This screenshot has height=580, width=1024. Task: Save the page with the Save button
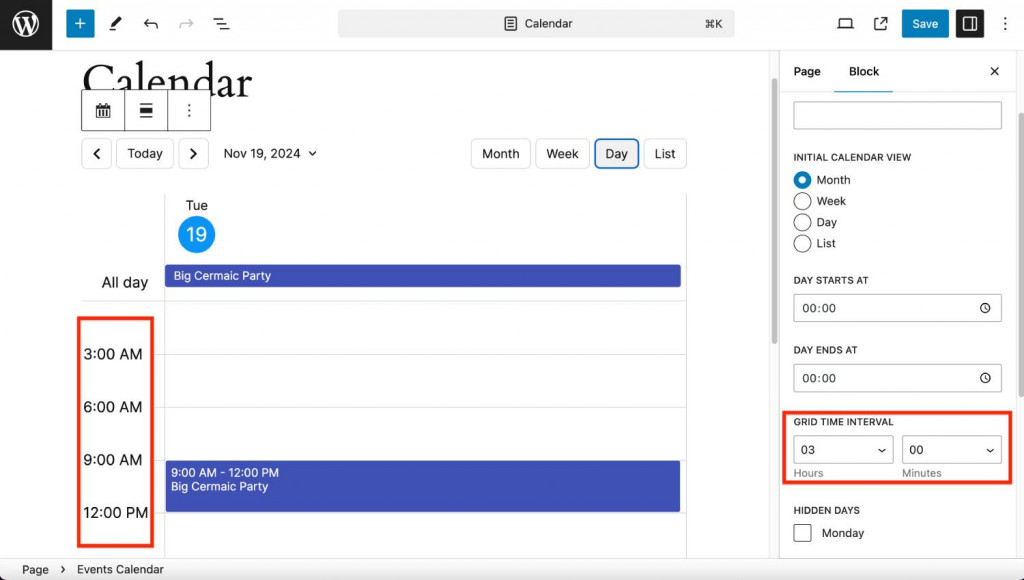924,23
